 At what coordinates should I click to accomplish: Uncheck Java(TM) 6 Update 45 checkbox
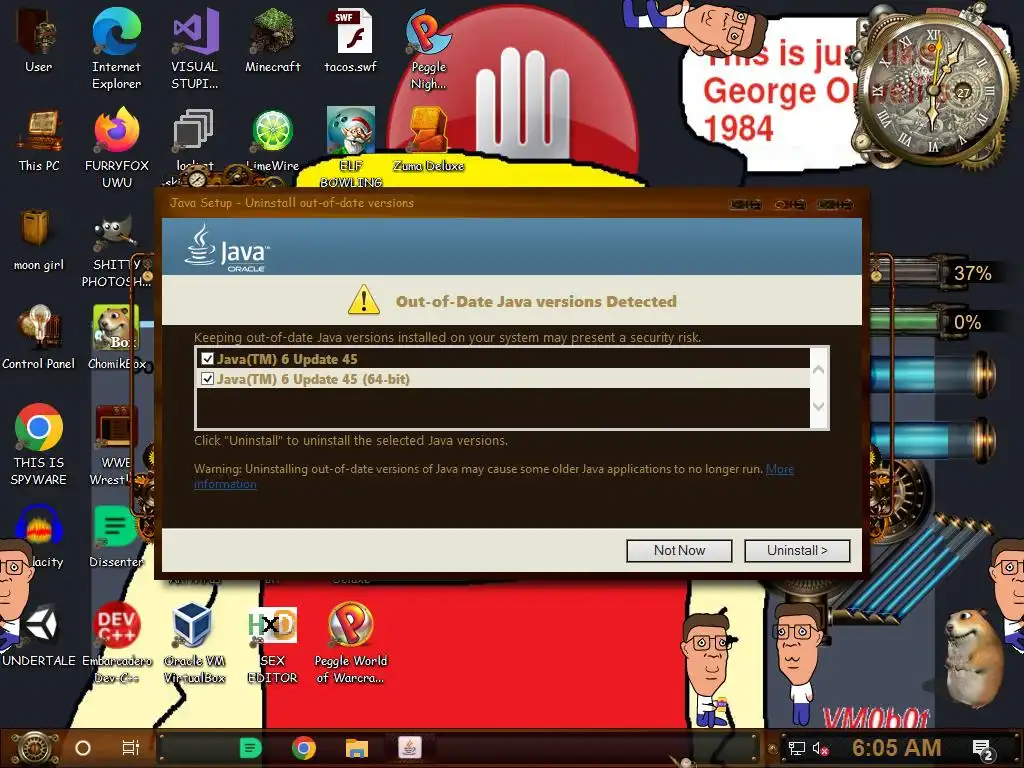(208, 359)
